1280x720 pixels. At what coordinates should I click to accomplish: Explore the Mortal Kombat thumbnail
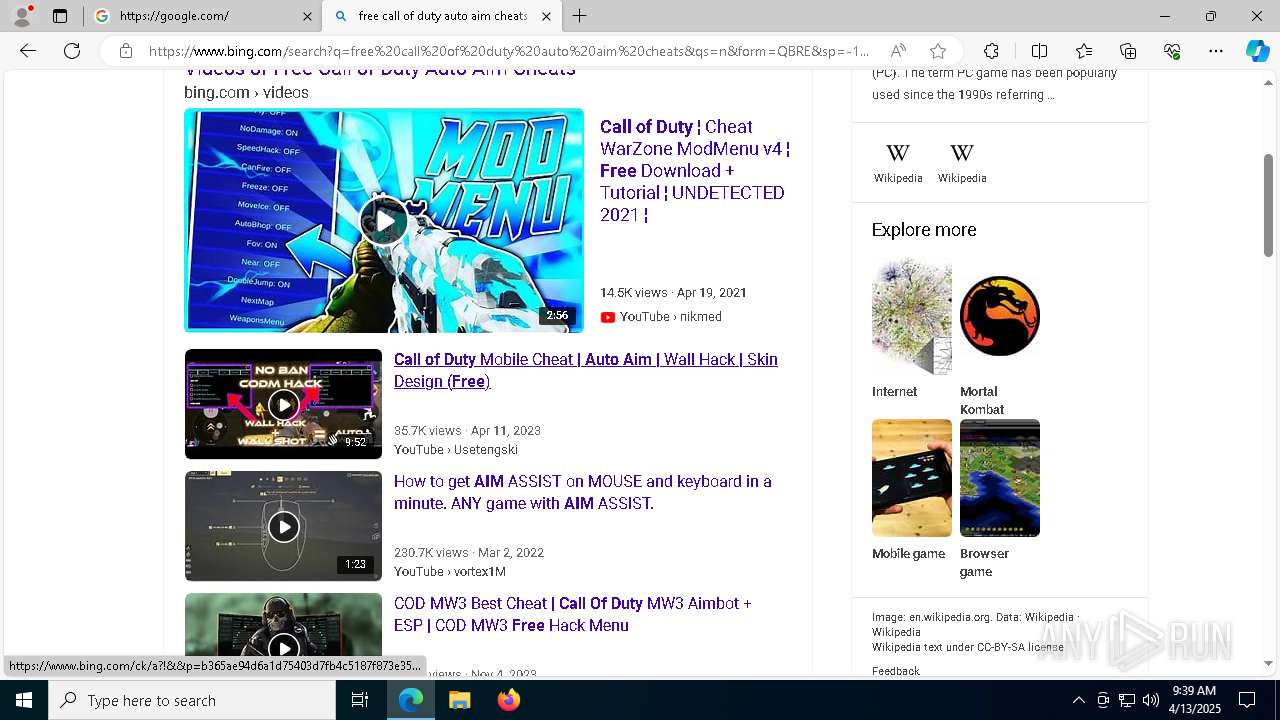[1000, 316]
